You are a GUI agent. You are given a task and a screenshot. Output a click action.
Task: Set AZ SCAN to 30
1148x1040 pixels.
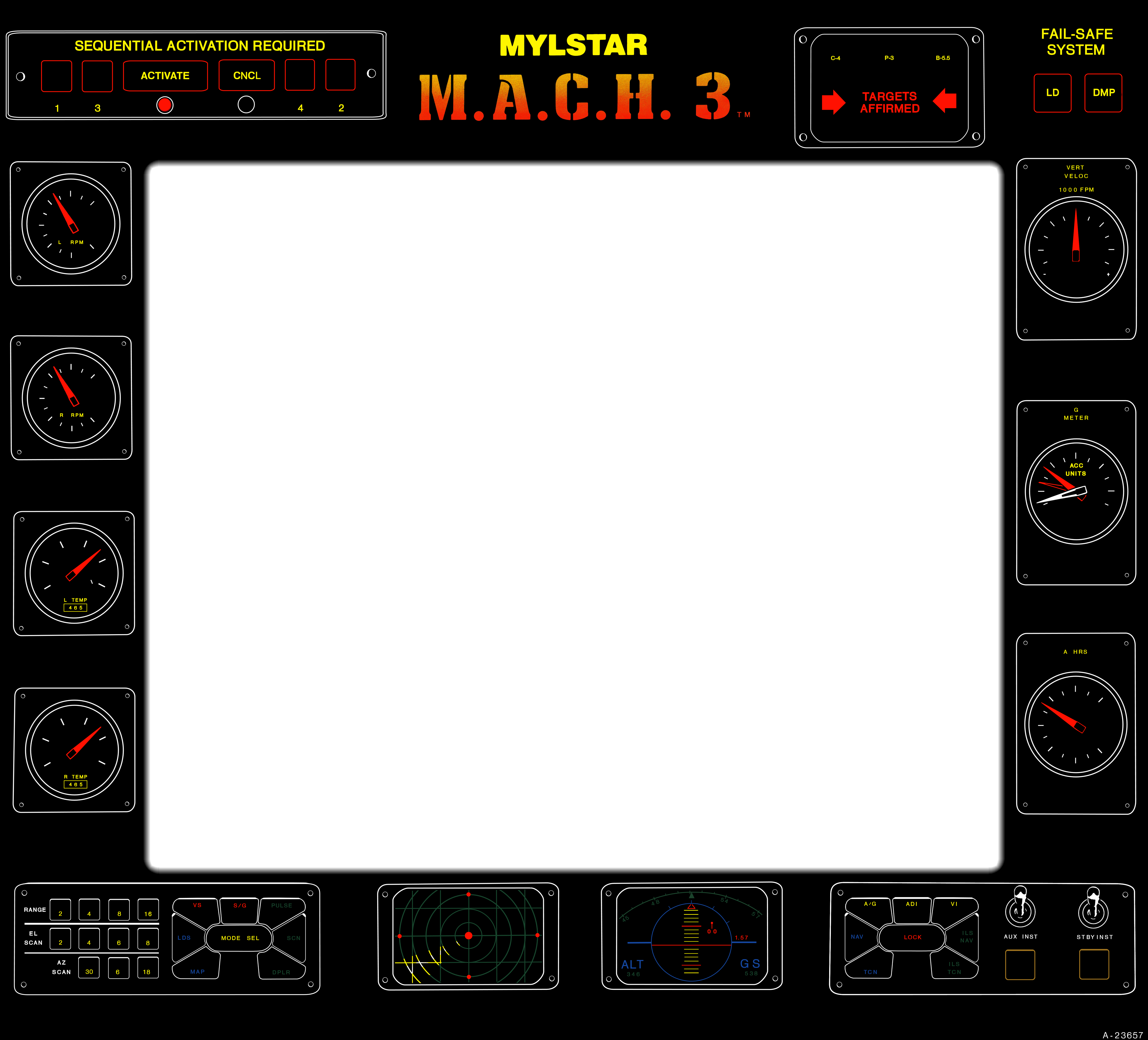point(89,968)
